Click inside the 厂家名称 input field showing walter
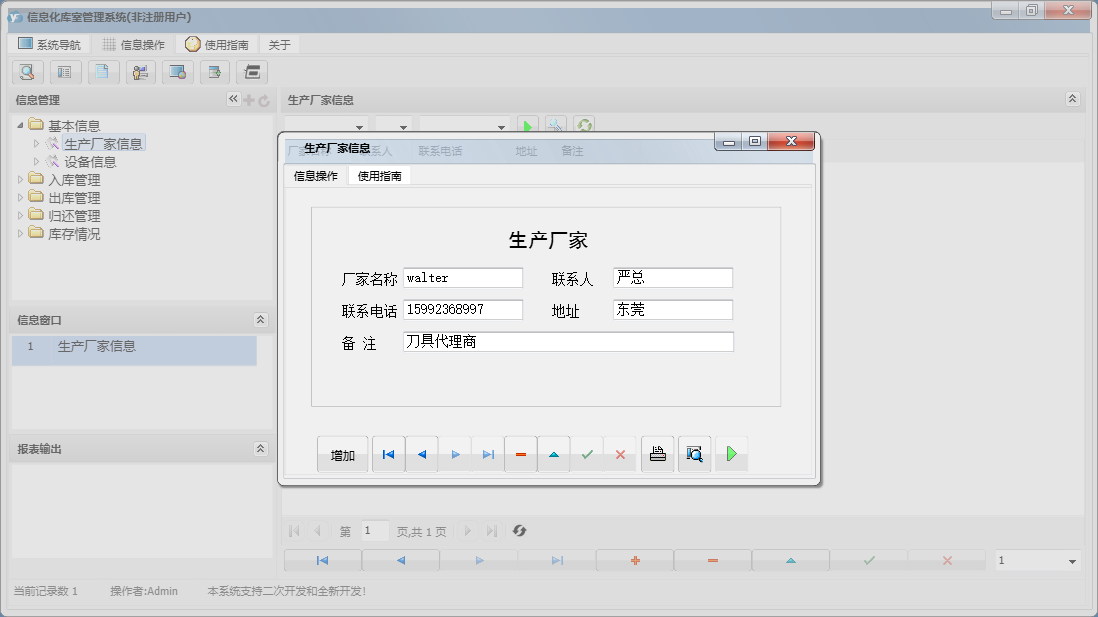This screenshot has height=617, width=1098. pos(463,277)
